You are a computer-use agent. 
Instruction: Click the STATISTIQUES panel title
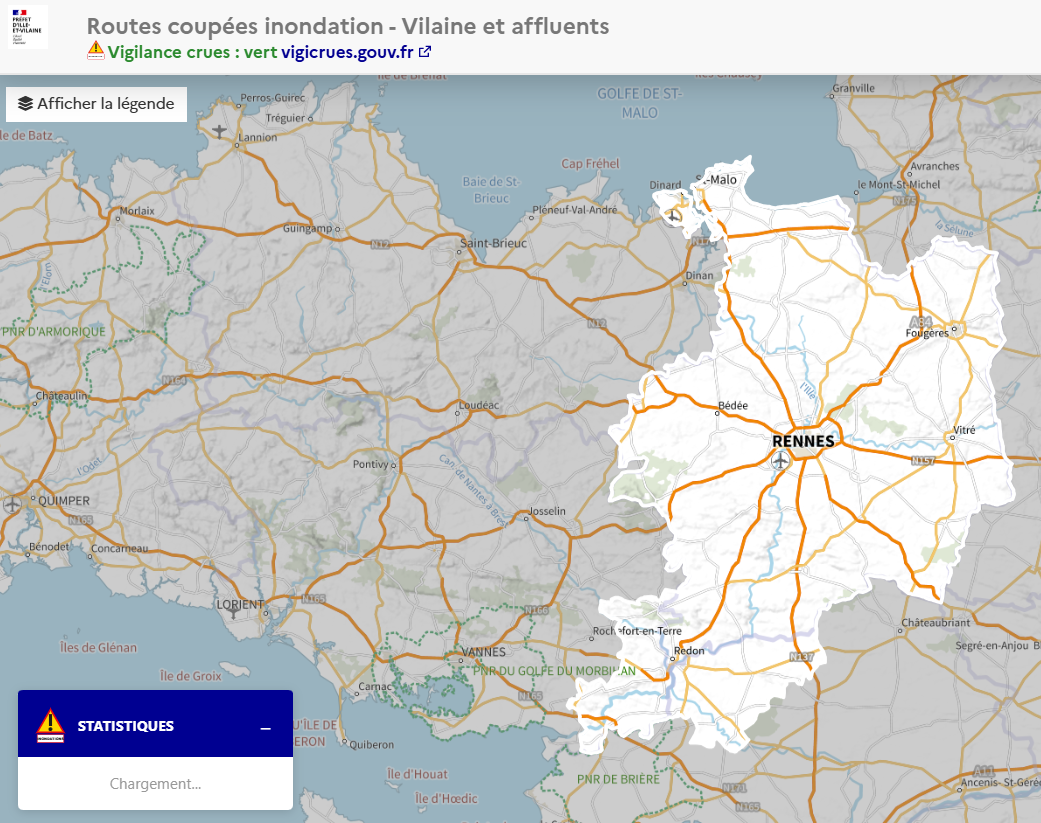125,726
